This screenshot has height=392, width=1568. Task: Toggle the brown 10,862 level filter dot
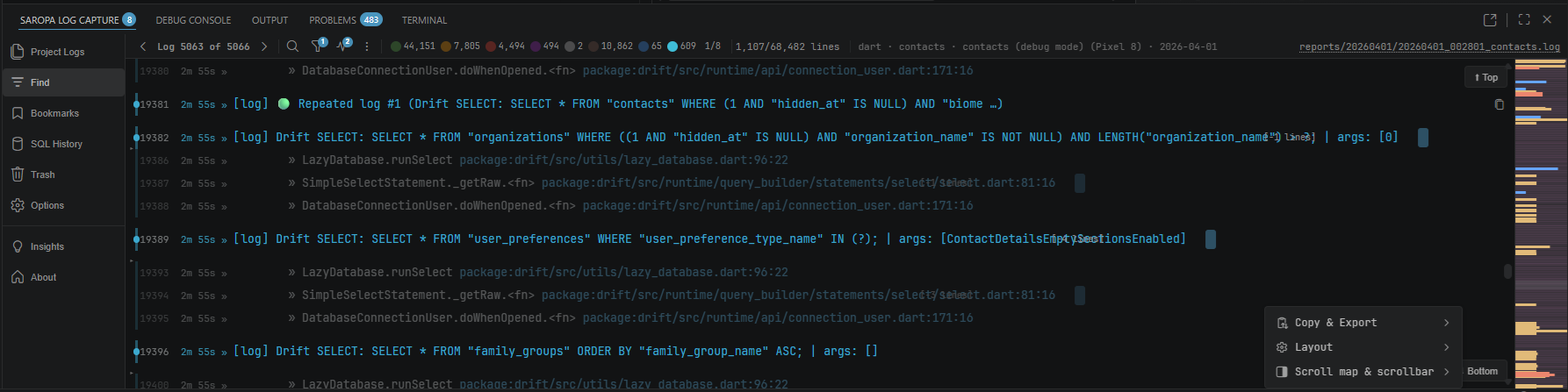pos(593,46)
